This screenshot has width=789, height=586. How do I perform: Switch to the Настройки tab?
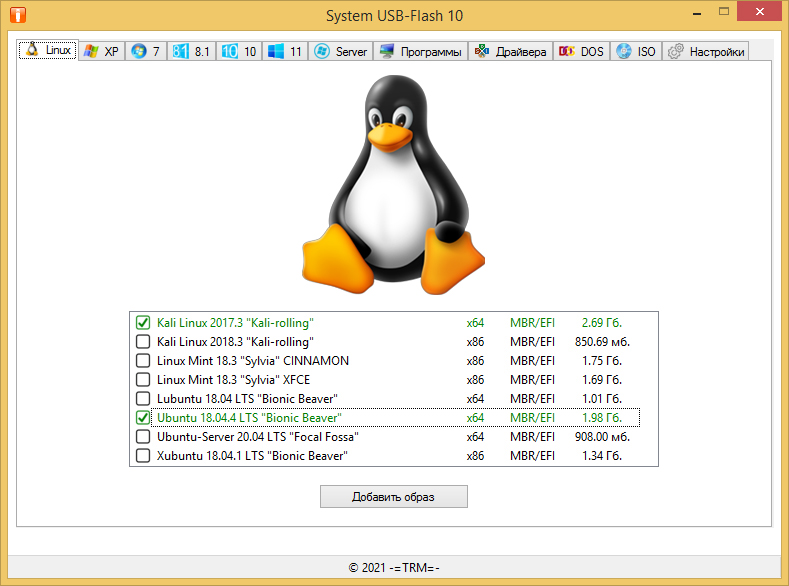click(705, 51)
